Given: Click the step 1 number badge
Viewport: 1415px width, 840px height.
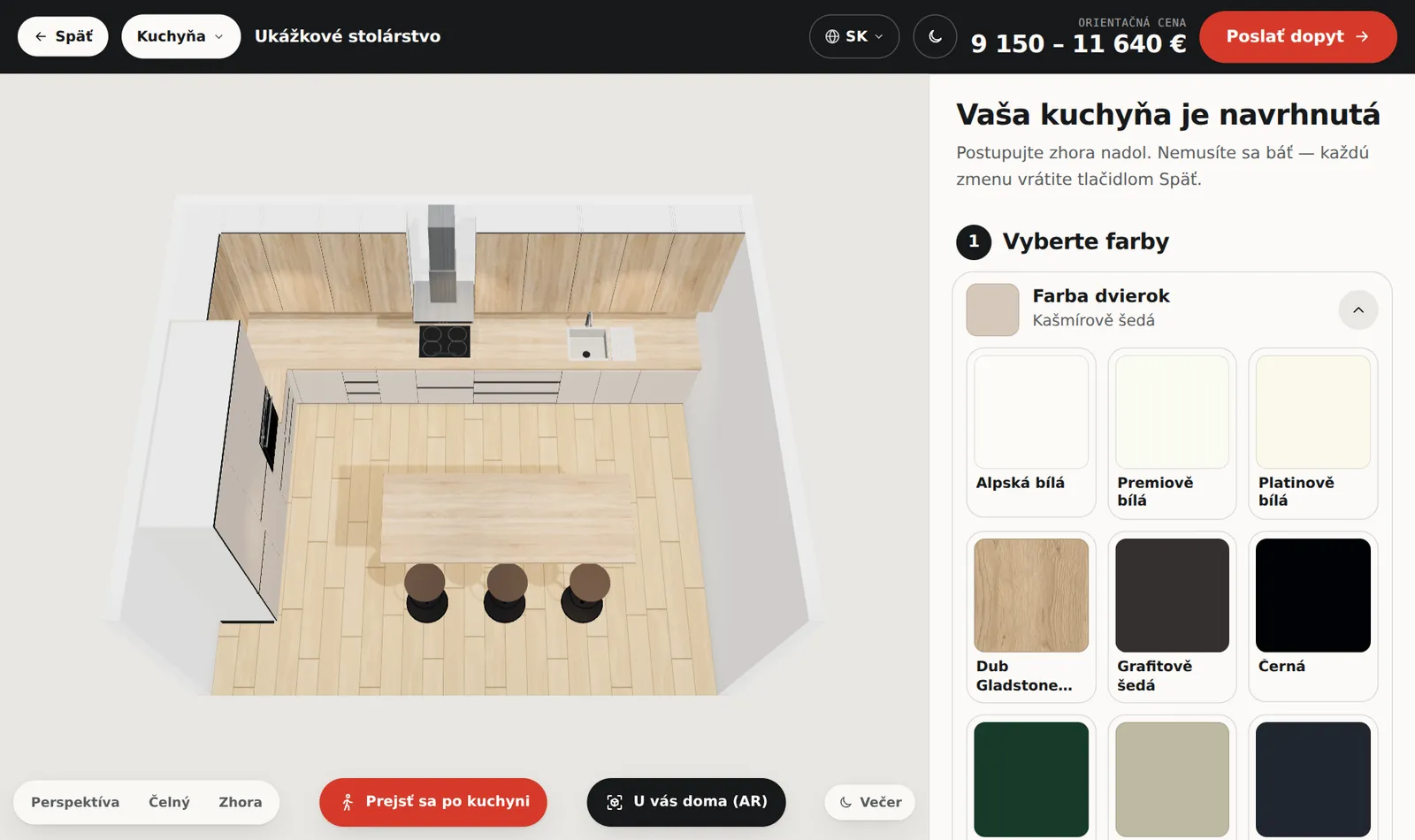Looking at the screenshot, I should tap(974, 241).
